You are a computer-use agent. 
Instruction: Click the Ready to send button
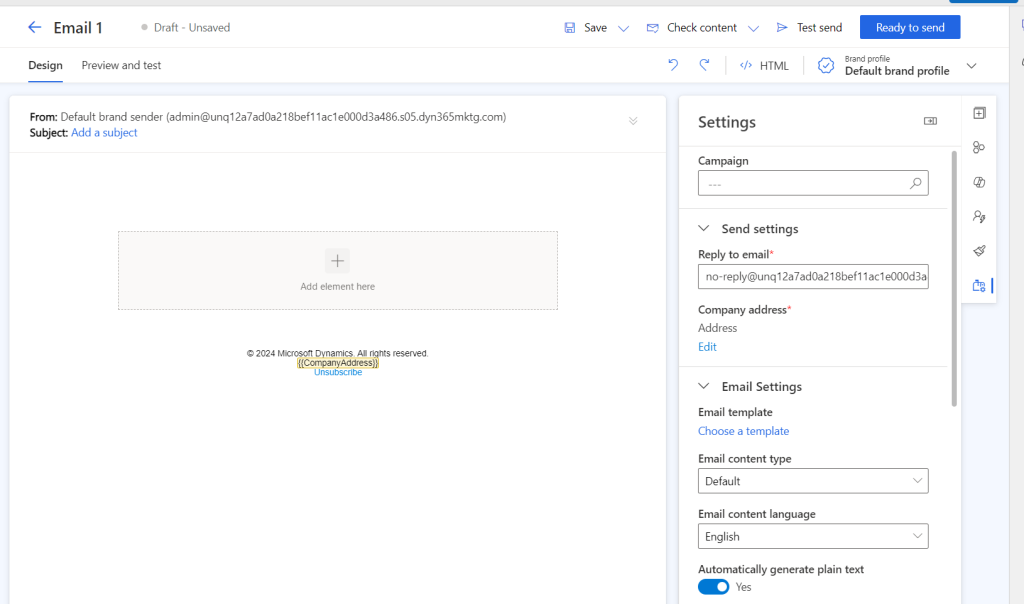pos(910,27)
